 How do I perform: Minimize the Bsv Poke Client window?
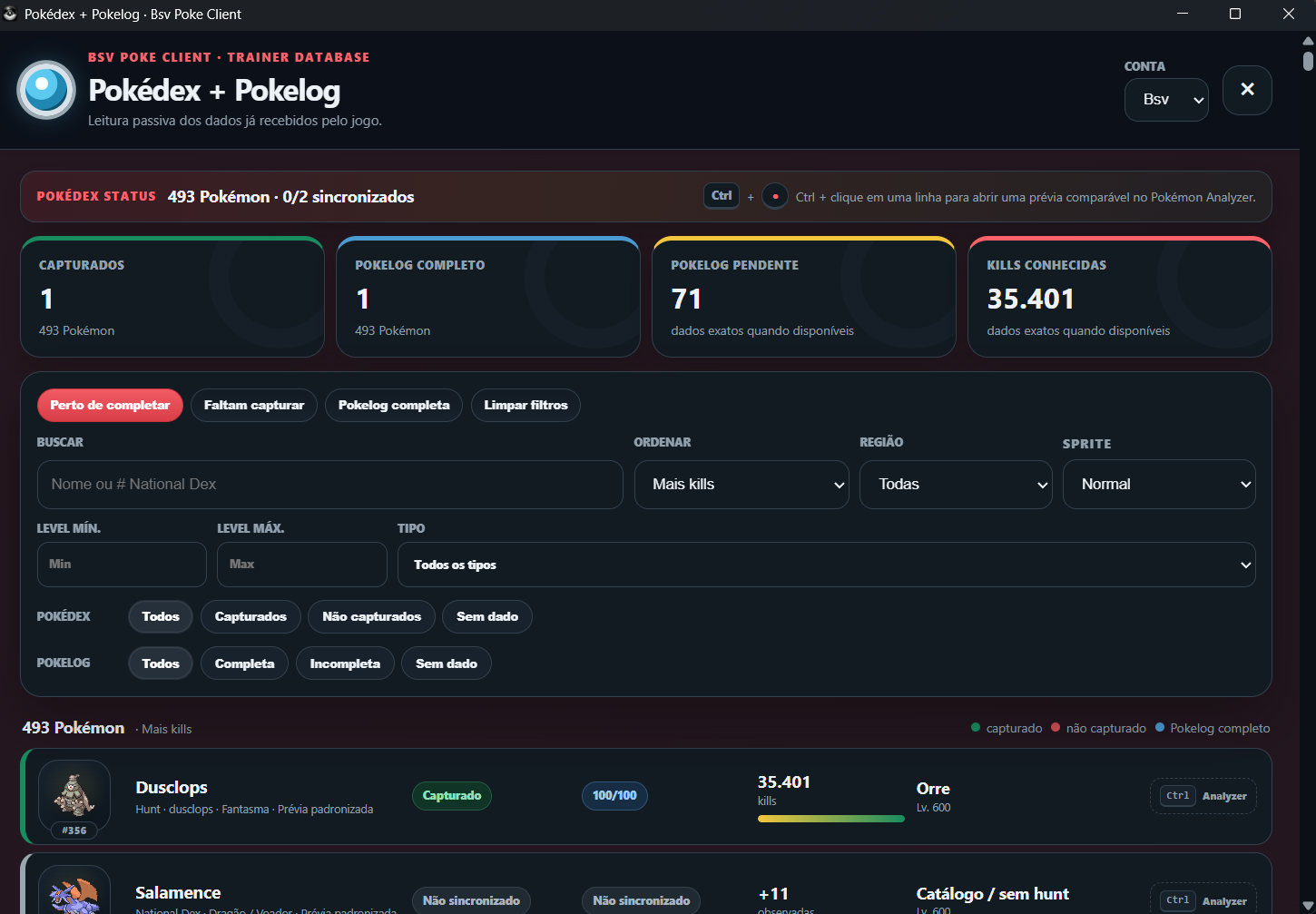[x=1183, y=14]
